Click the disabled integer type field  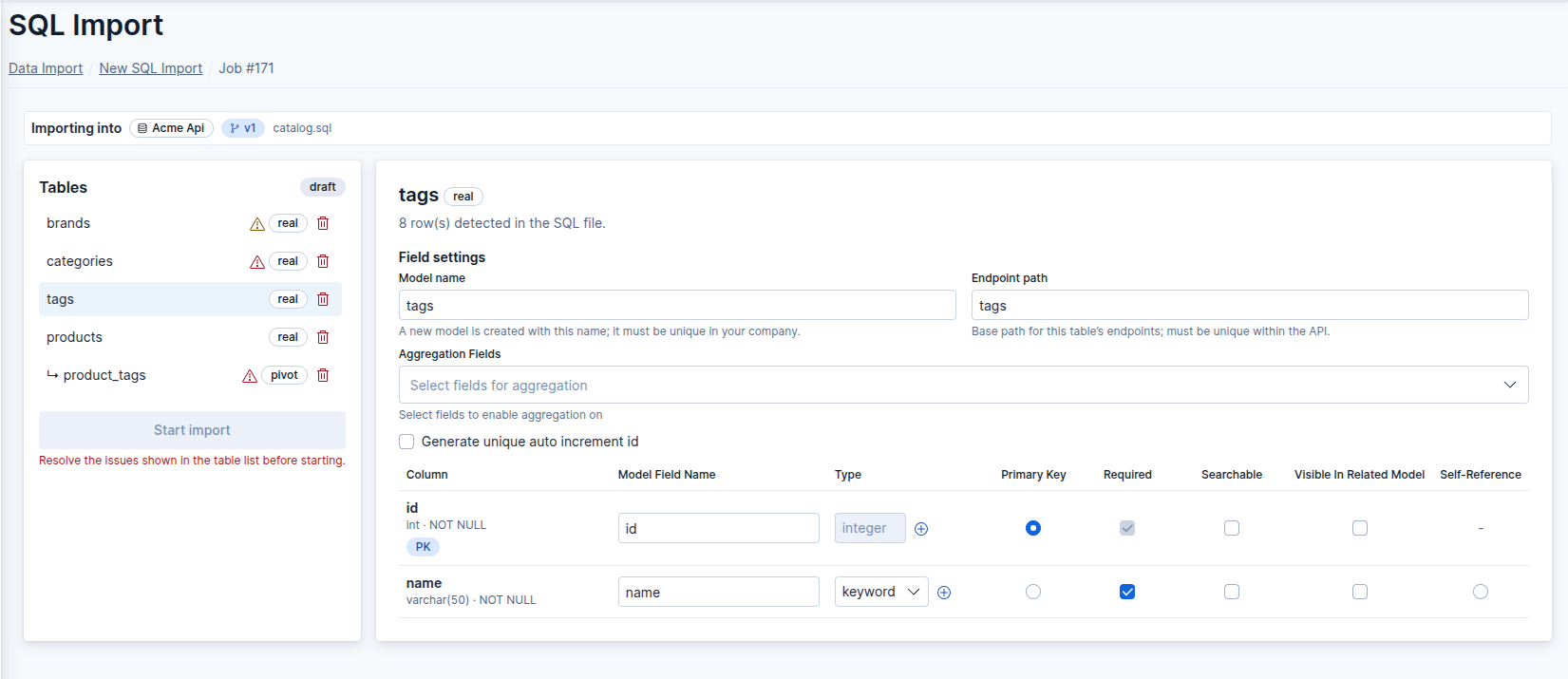[870, 528]
